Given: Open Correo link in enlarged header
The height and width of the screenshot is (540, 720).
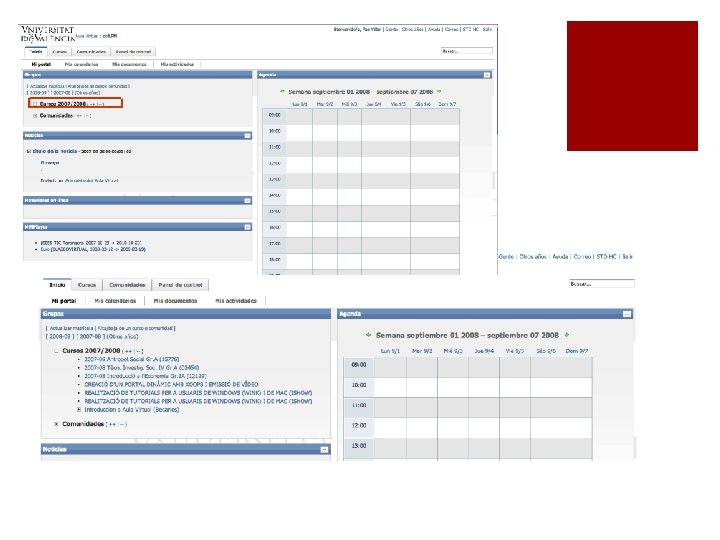Looking at the screenshot, I should click(582, 257).
